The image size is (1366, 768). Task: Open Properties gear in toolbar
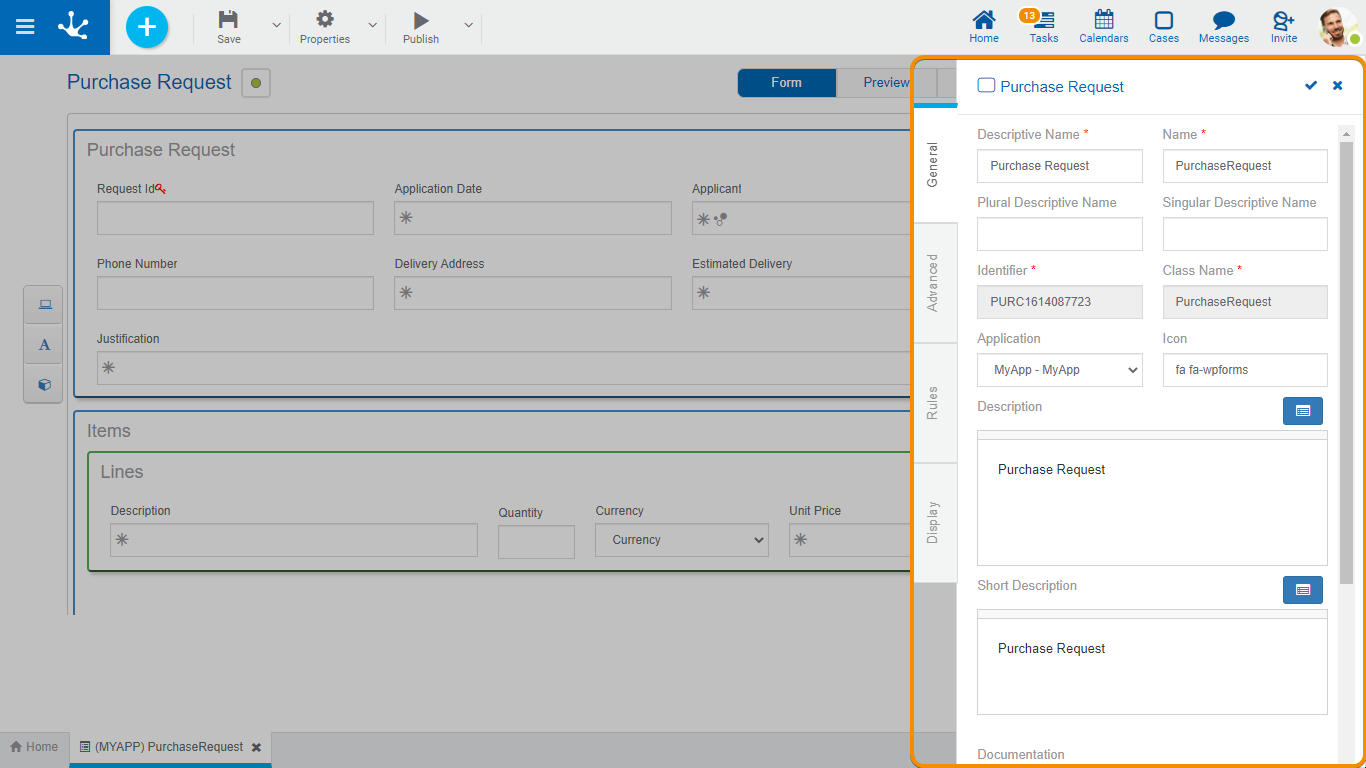tap(325, 20)
